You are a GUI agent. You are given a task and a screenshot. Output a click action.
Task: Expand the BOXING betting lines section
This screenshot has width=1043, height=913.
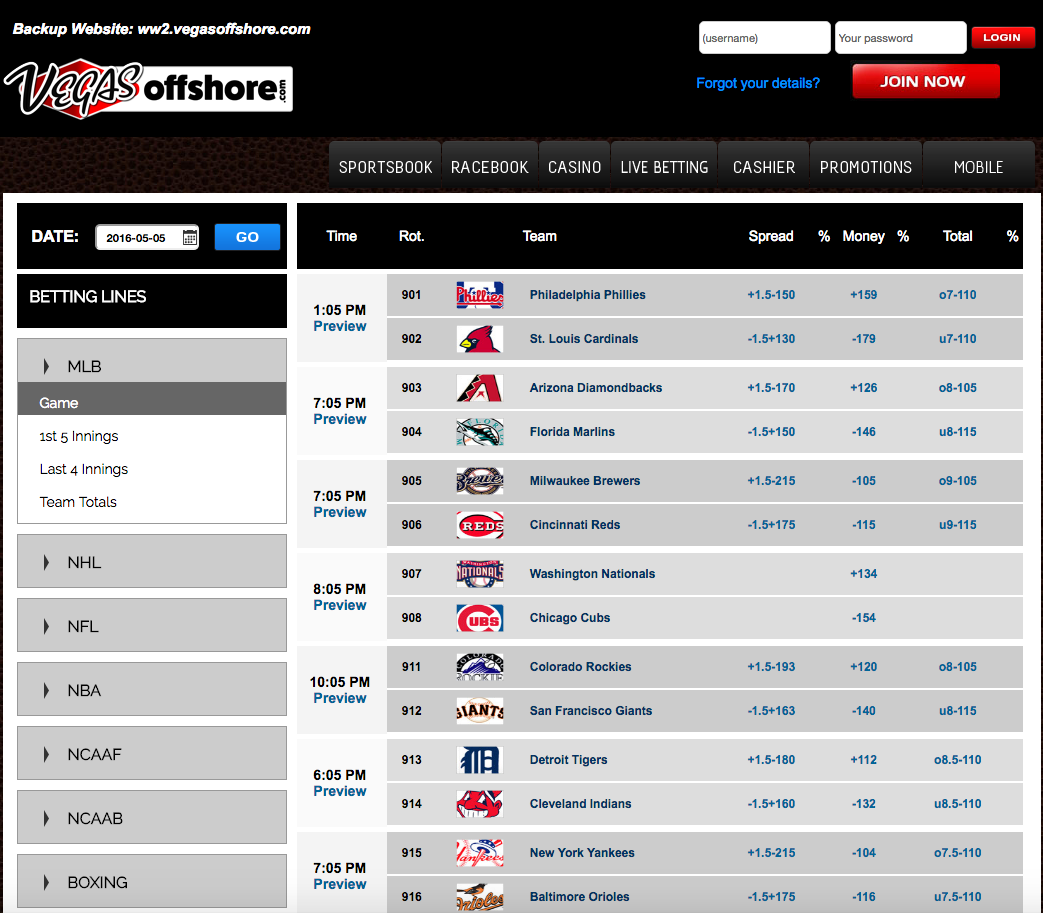[152, 882]
